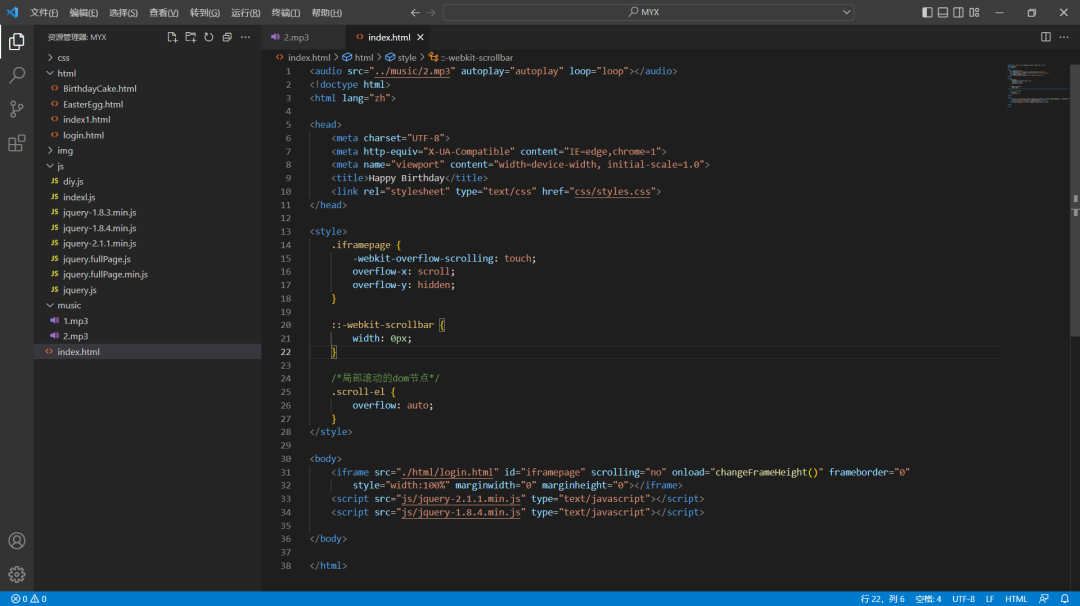Toggle the primary sidebar layout button

[927, 12]
